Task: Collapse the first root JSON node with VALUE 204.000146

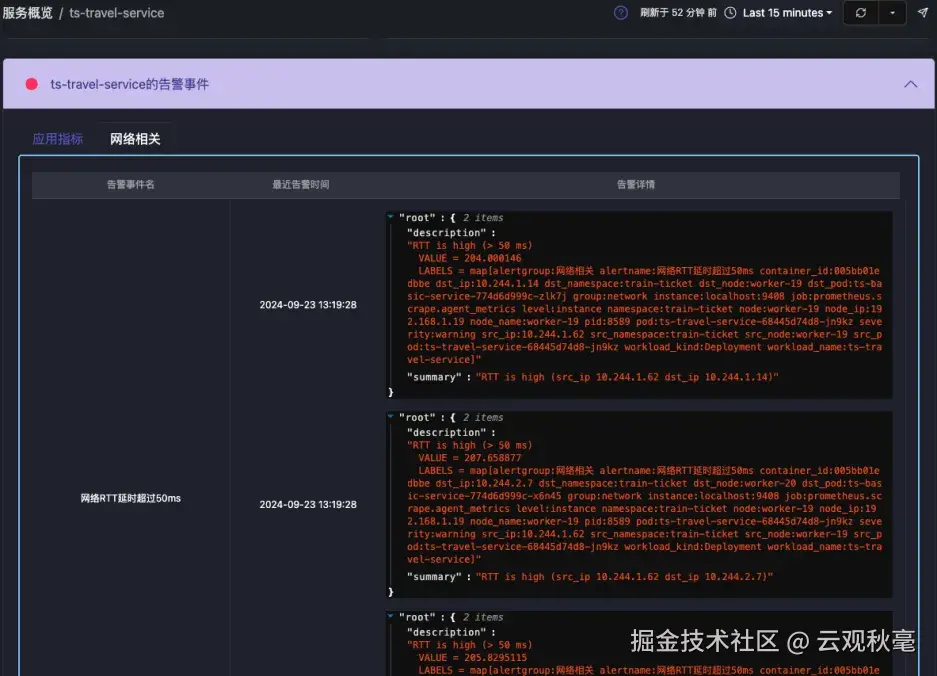Action: click(x=390, y=217)
